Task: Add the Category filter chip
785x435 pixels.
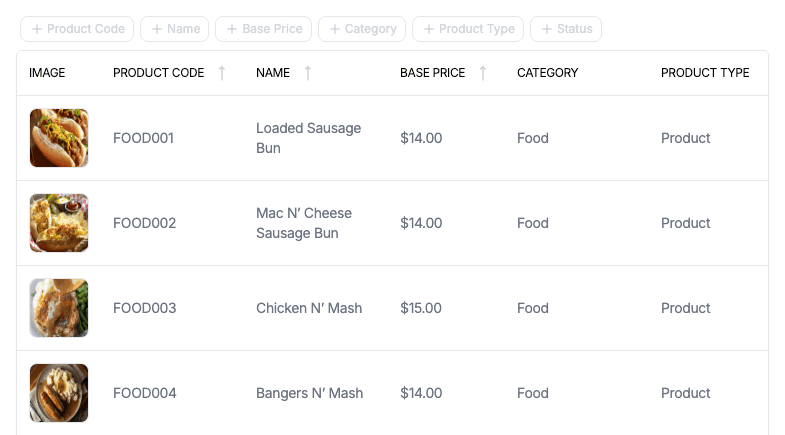Action: click(362, 29)
